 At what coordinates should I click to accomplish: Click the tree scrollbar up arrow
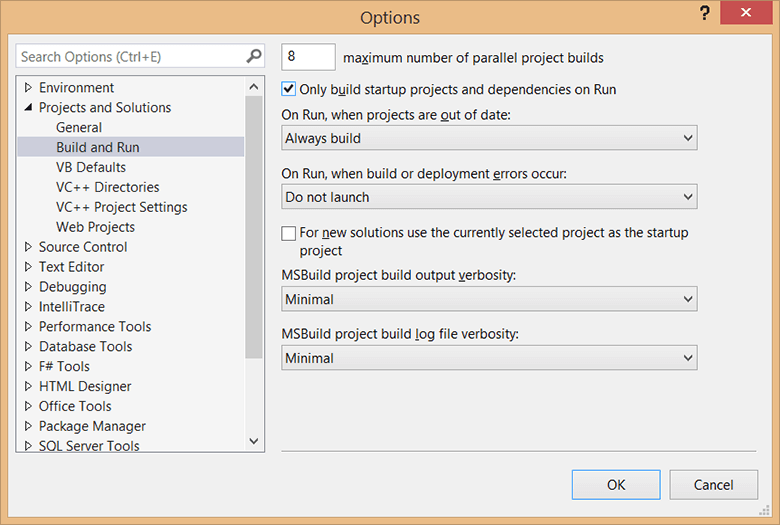click(x=254, y=87)
